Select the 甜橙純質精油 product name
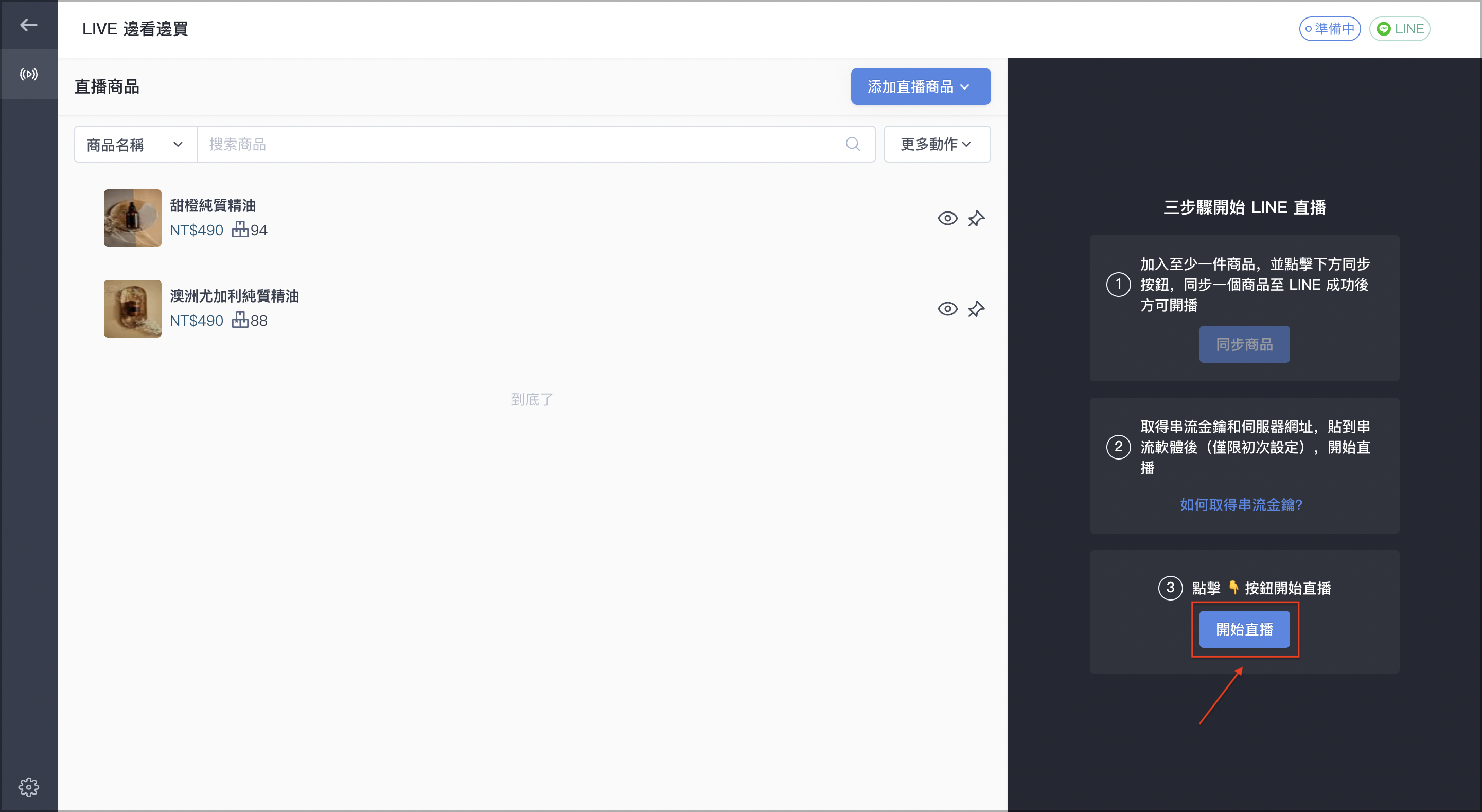The image size is (1482, 812). tap(213, 205)
